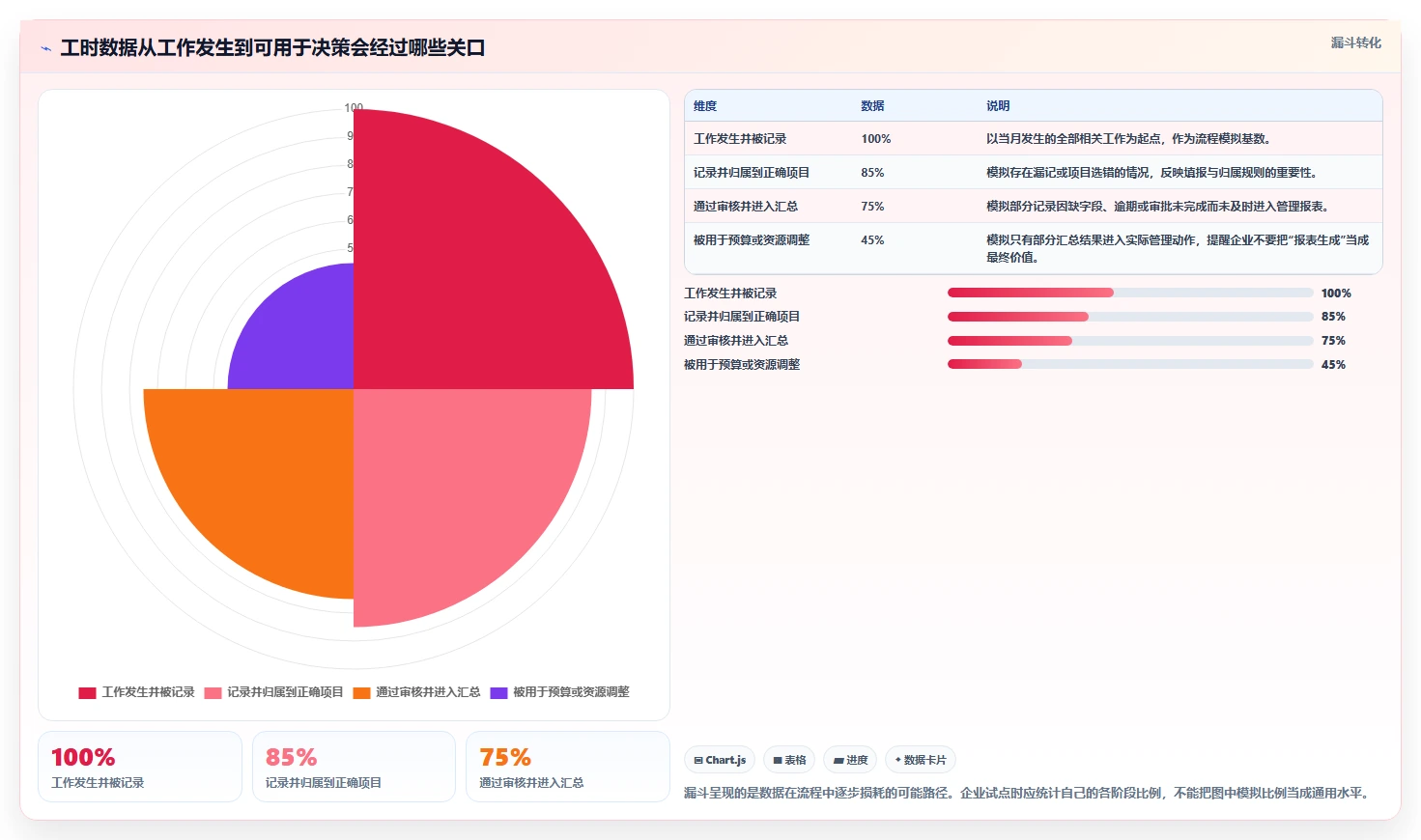This screenshot has height=840, width=1421.
Task: Click the 说明 column header
Action: [998, 106]
